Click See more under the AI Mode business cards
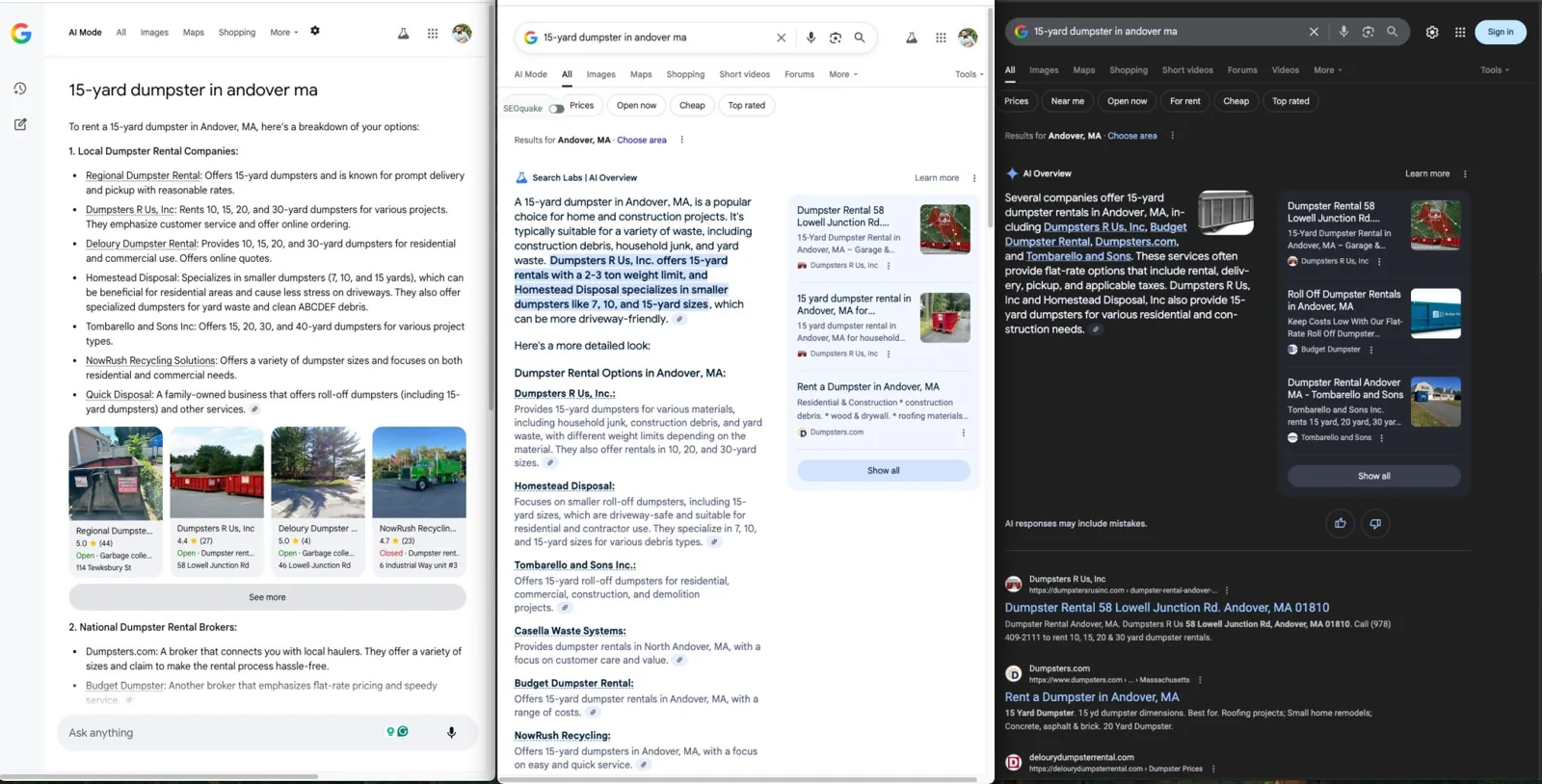Image resolution: width=1542 pixels, height=784 pixels. [x=267, y=597]
